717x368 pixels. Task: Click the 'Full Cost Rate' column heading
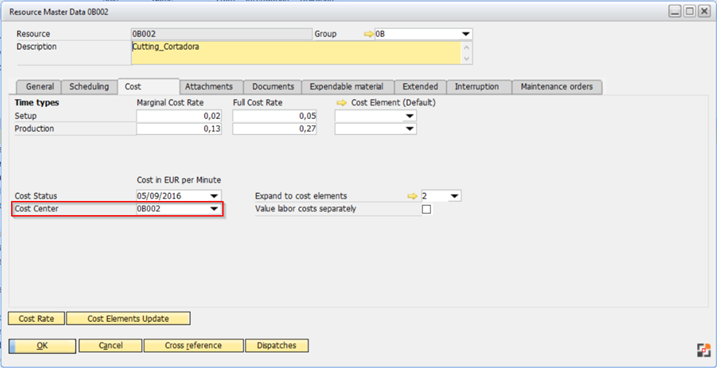257,103
